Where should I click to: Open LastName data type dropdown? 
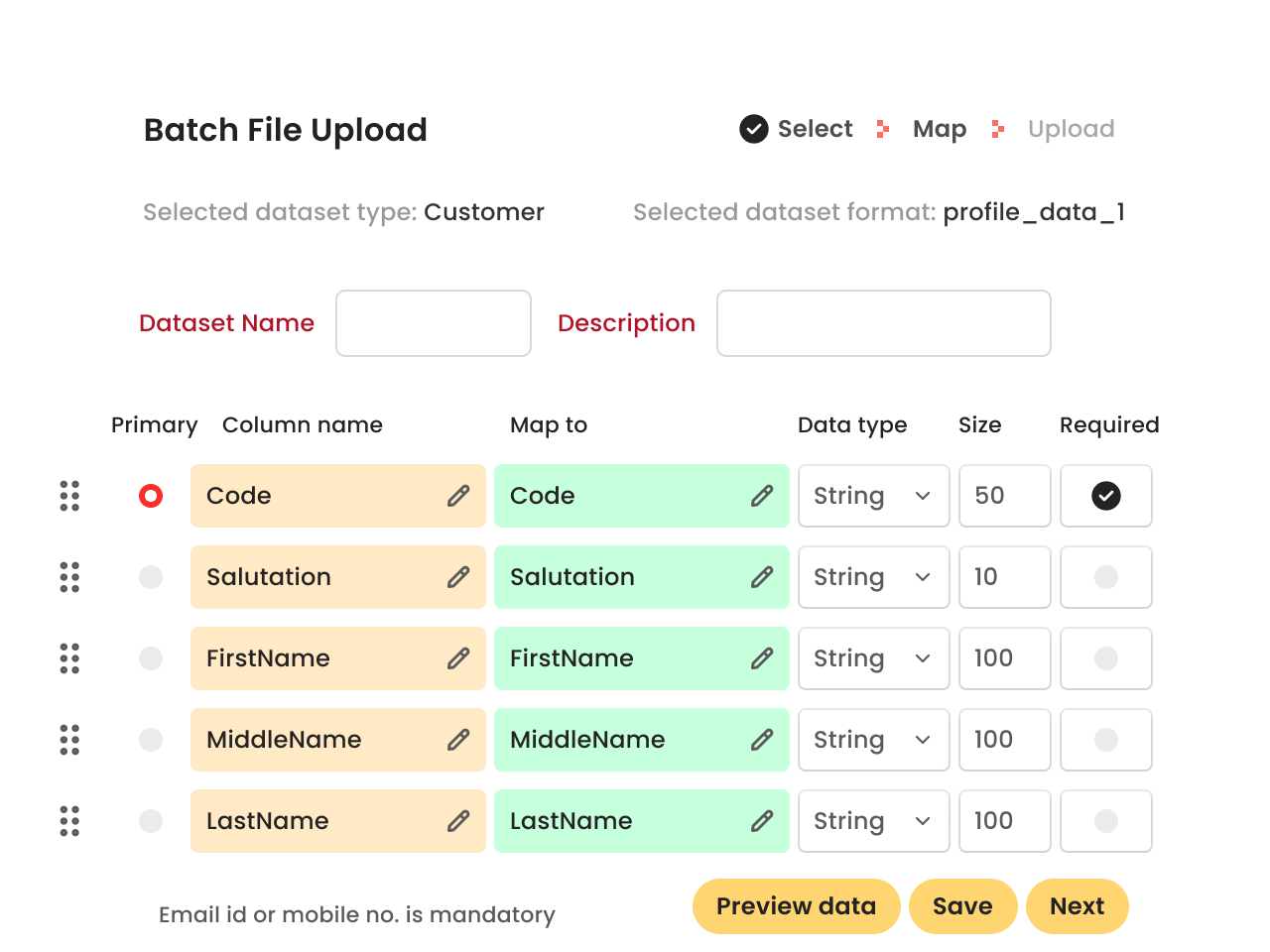(x=873, y=821)
